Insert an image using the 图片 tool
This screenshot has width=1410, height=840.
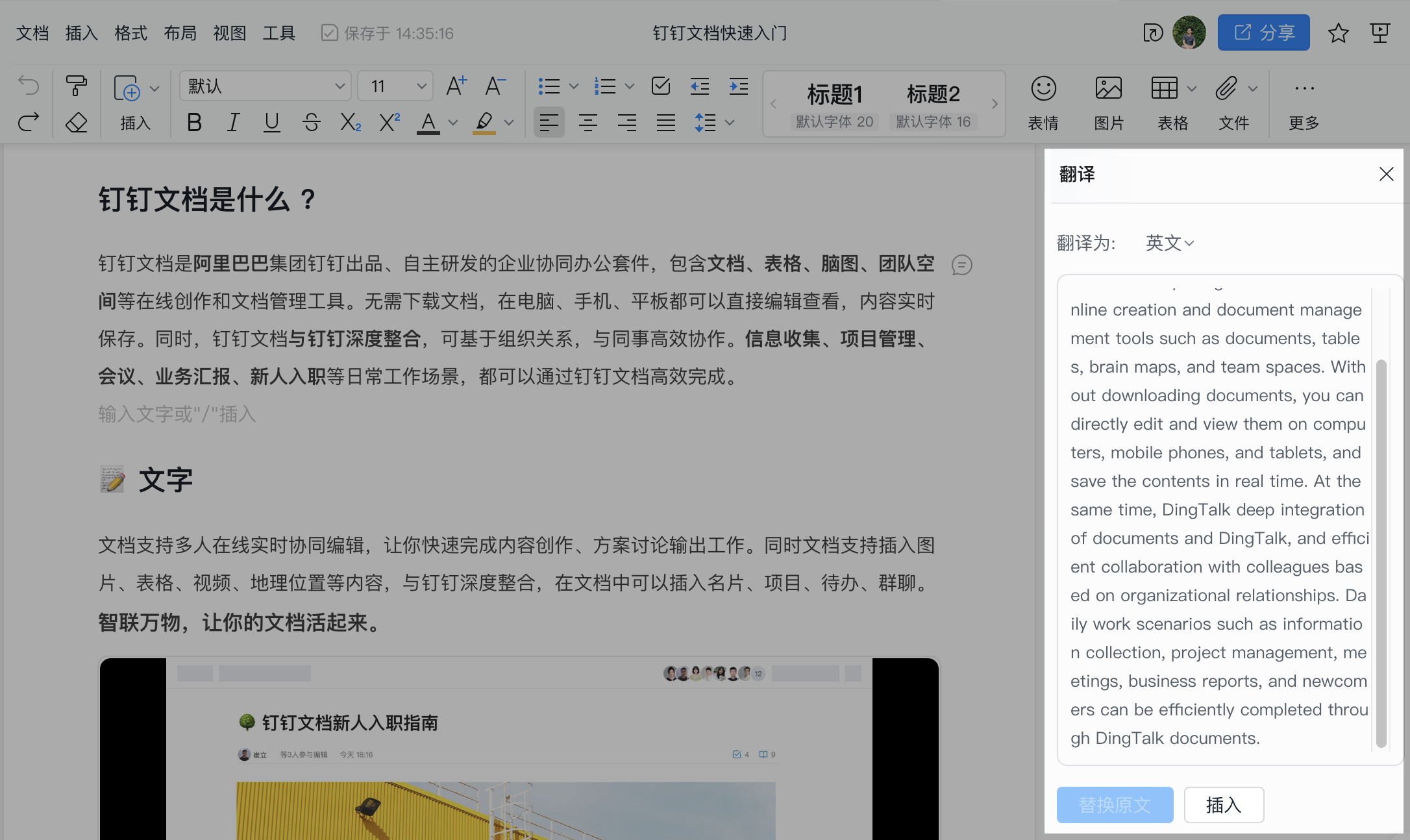pos(1107,103)
